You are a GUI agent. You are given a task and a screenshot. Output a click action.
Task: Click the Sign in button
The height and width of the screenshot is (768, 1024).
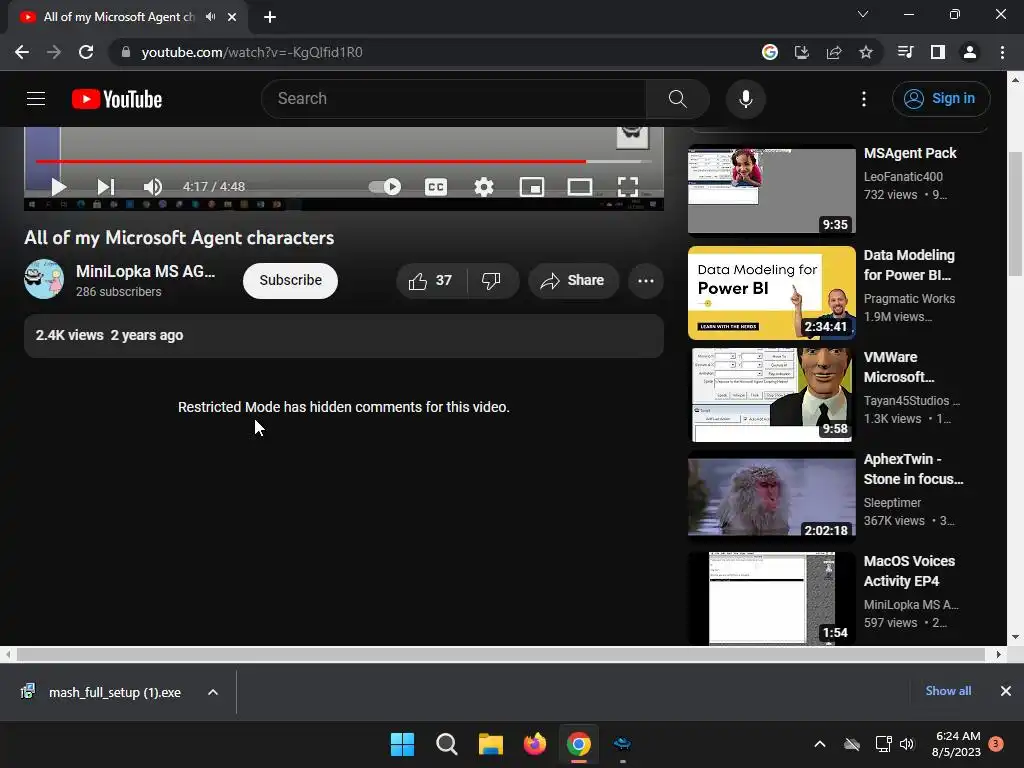coord(940,99)
